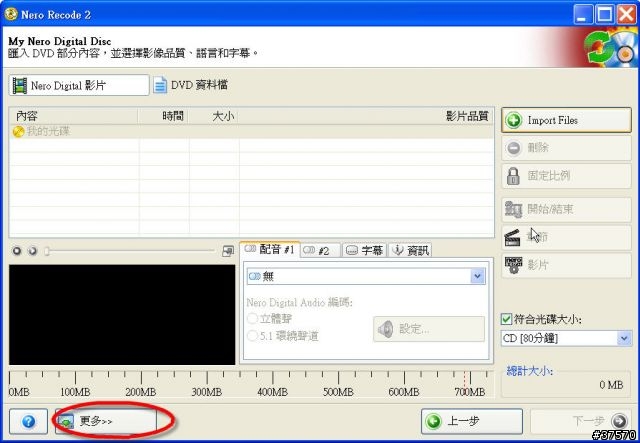Click the clapperboard chapters icon

pos(512,238)
